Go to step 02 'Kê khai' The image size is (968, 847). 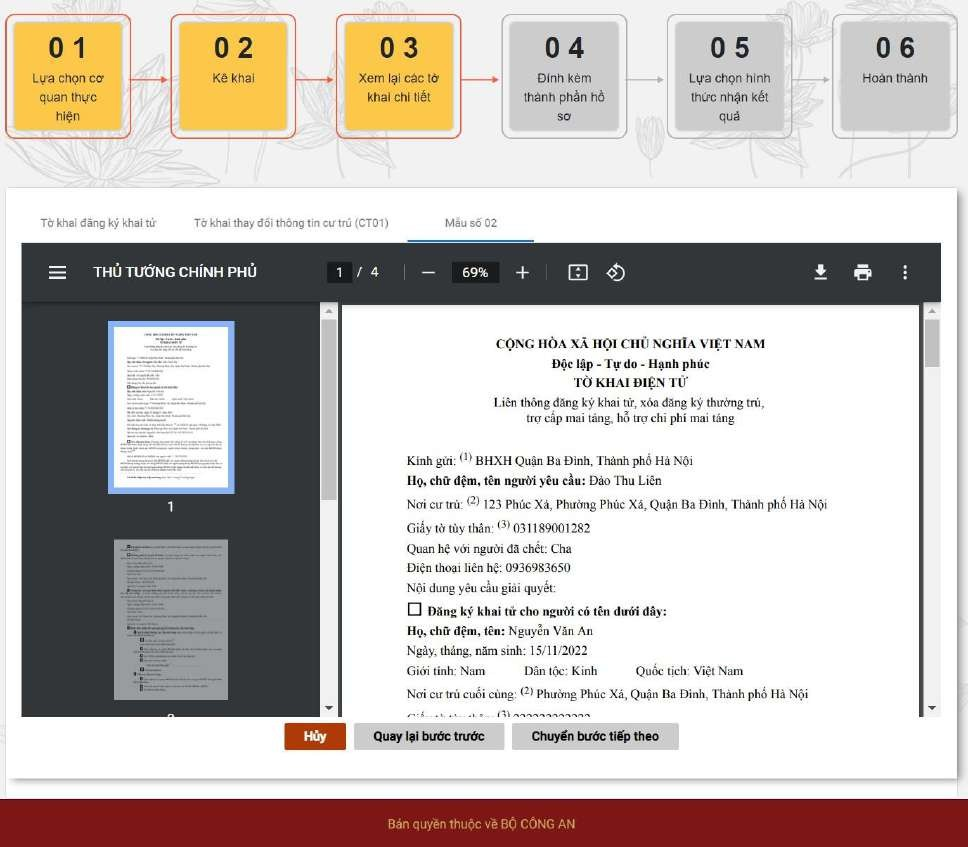tap(234, 76)
